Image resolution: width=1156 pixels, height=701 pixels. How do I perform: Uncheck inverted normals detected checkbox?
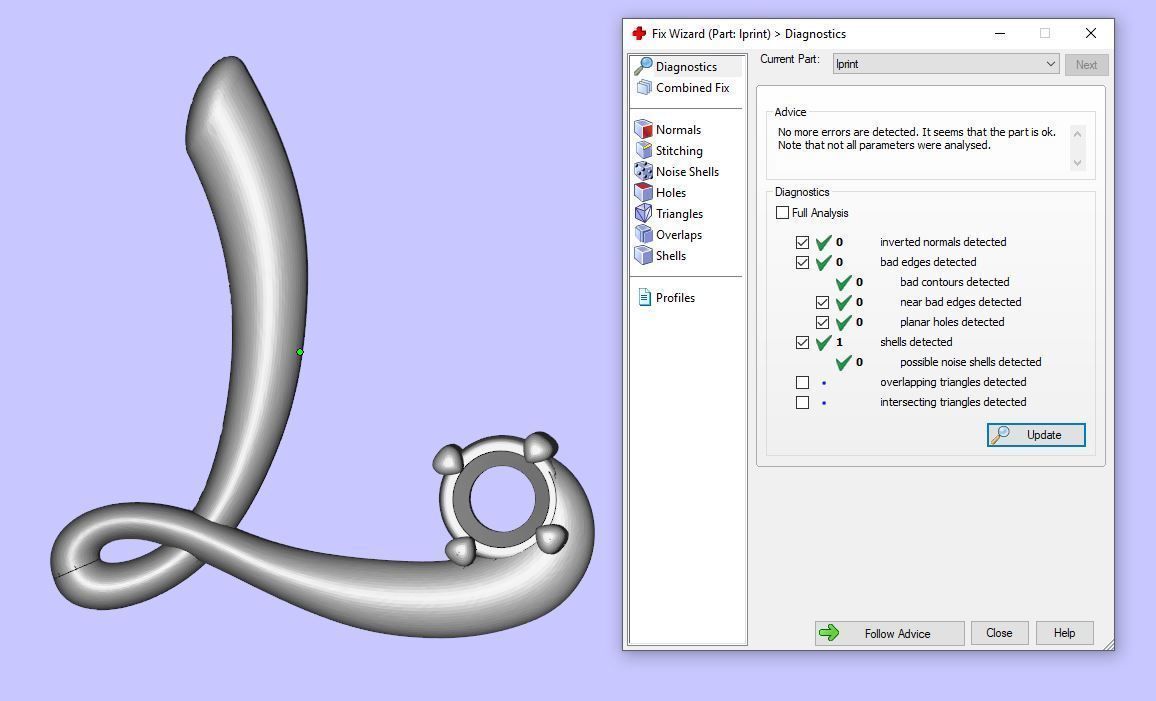pyautogui.click(x=802, y=242)
